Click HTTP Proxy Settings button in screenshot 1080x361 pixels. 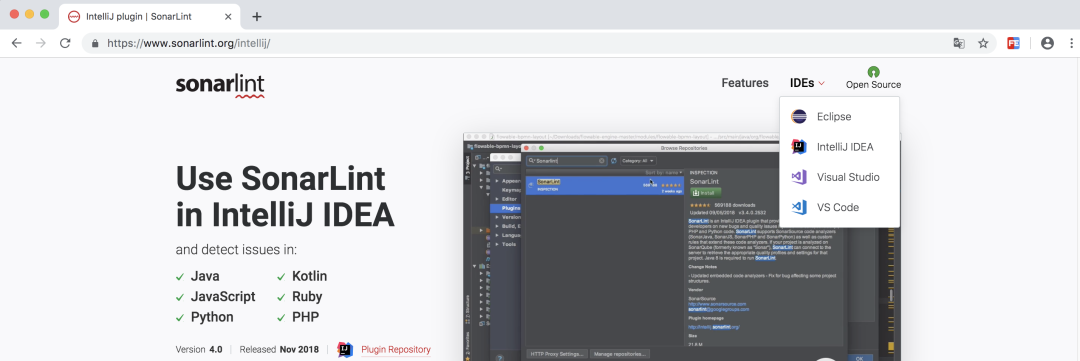(x=557, y=353)
